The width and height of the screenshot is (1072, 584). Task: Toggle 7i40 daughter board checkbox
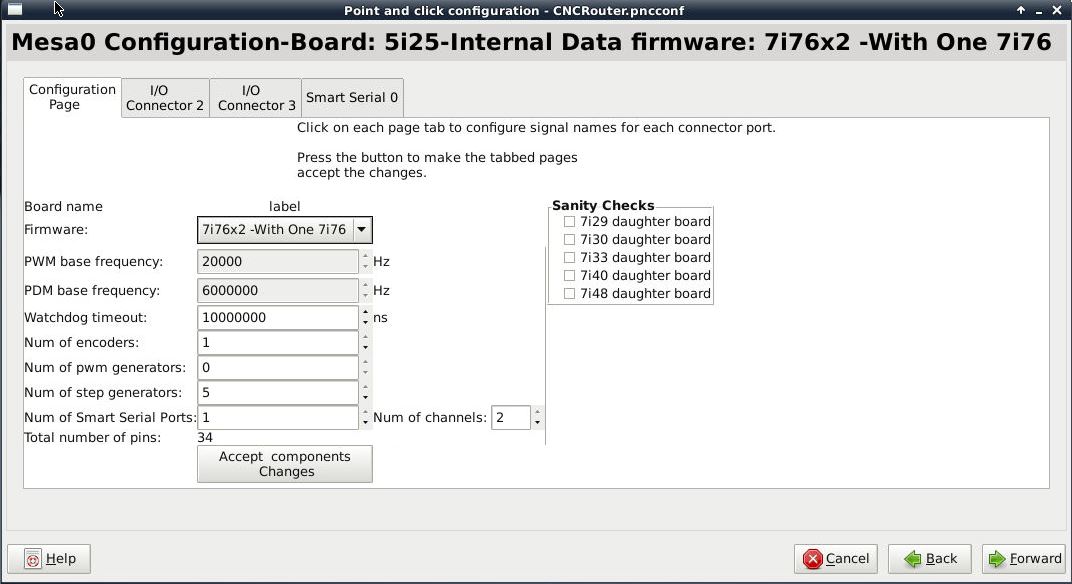click(x=569, y=276)
